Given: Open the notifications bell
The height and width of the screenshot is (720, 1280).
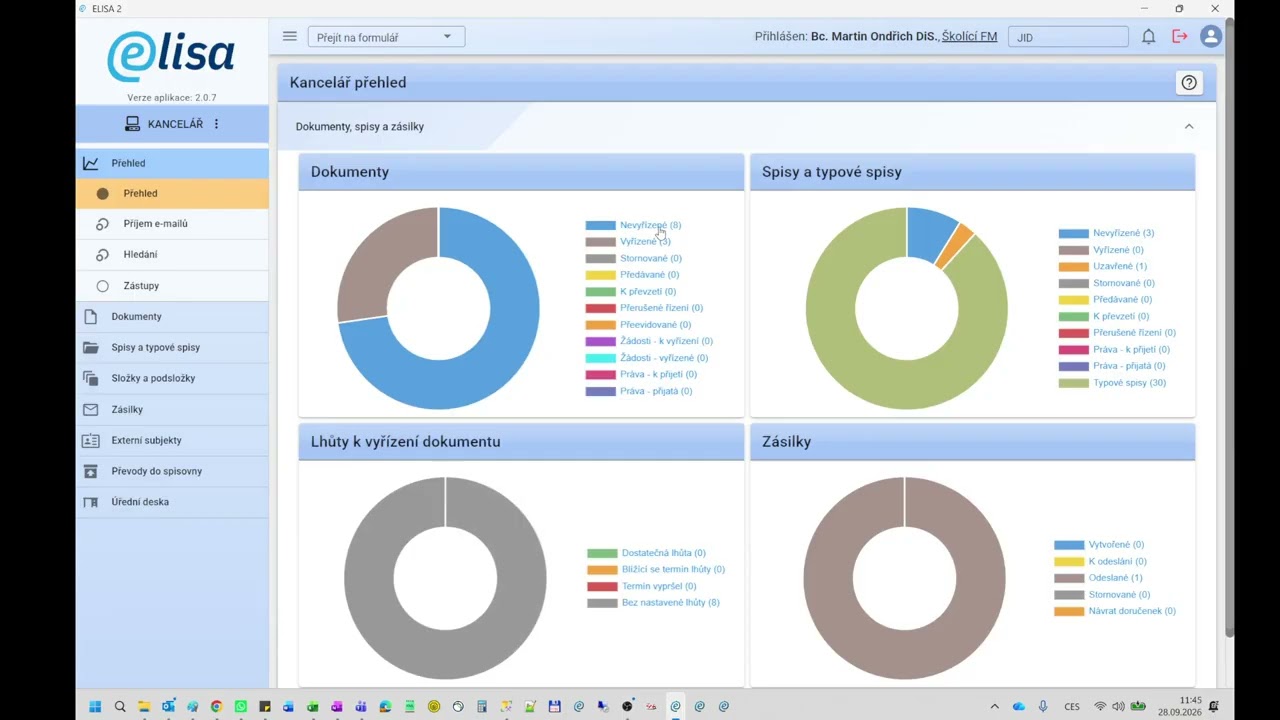Looking at the screenshot, I should (x=1149, y=37).
